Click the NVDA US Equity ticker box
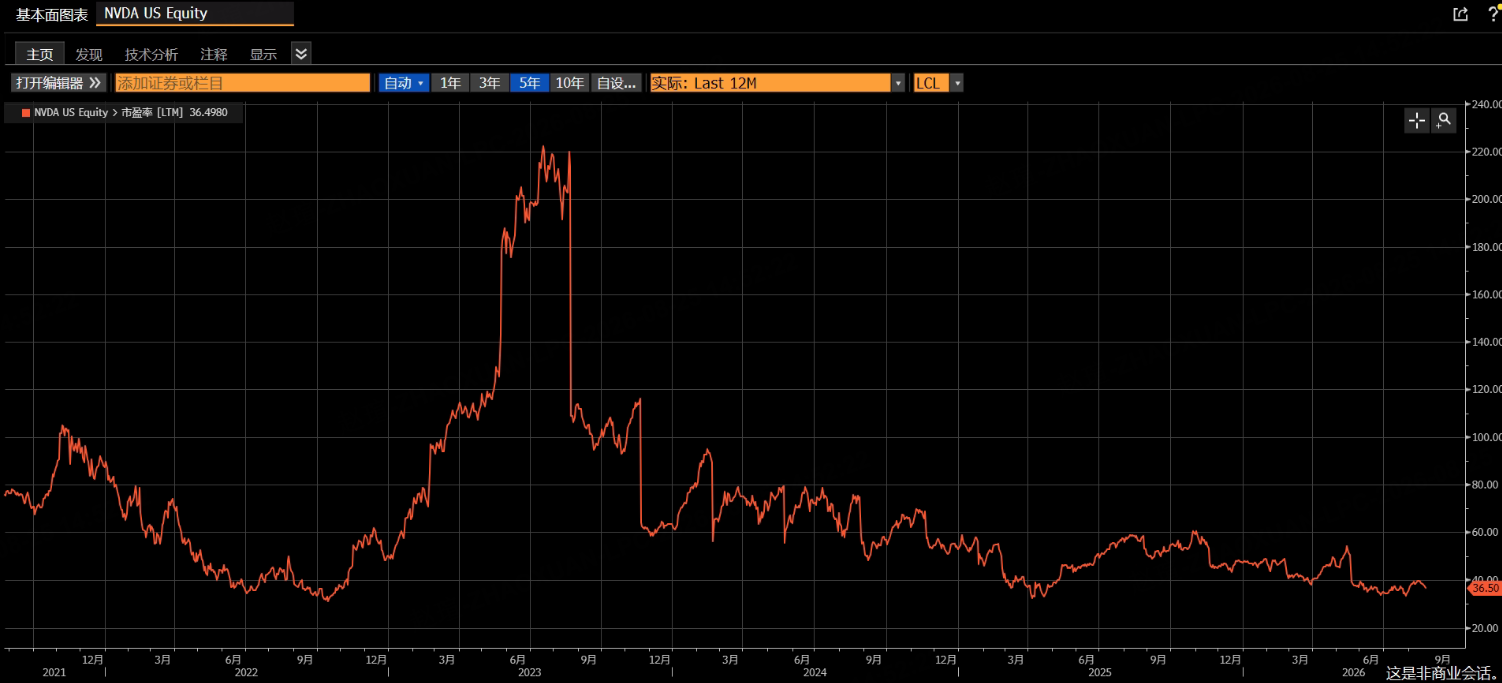This screenshot has height=683, width=1502. point(195,14)
